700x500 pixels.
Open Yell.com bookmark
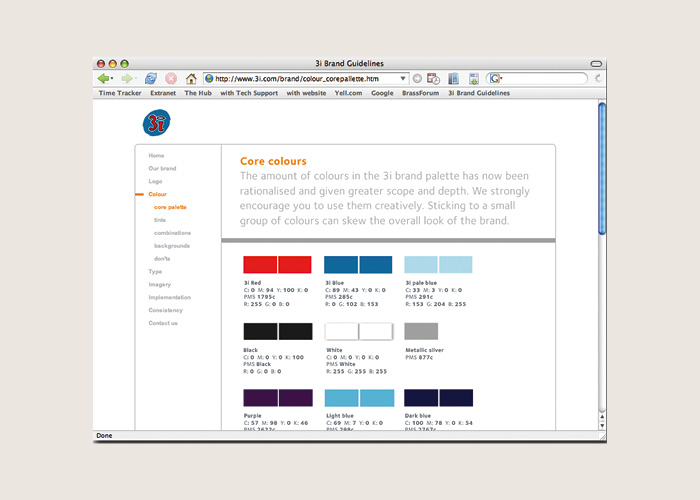pyautogui.click(x=348, y=93)
